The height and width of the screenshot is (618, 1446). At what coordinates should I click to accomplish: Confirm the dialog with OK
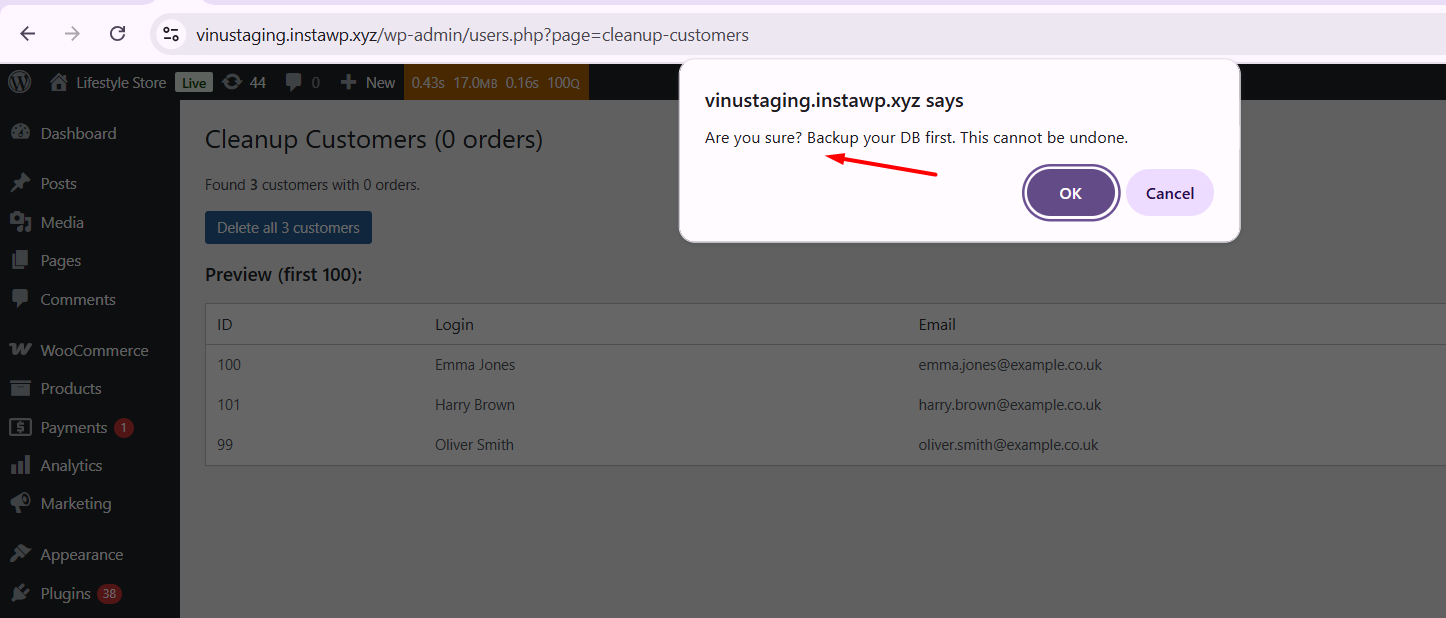tap(1070, 193)
